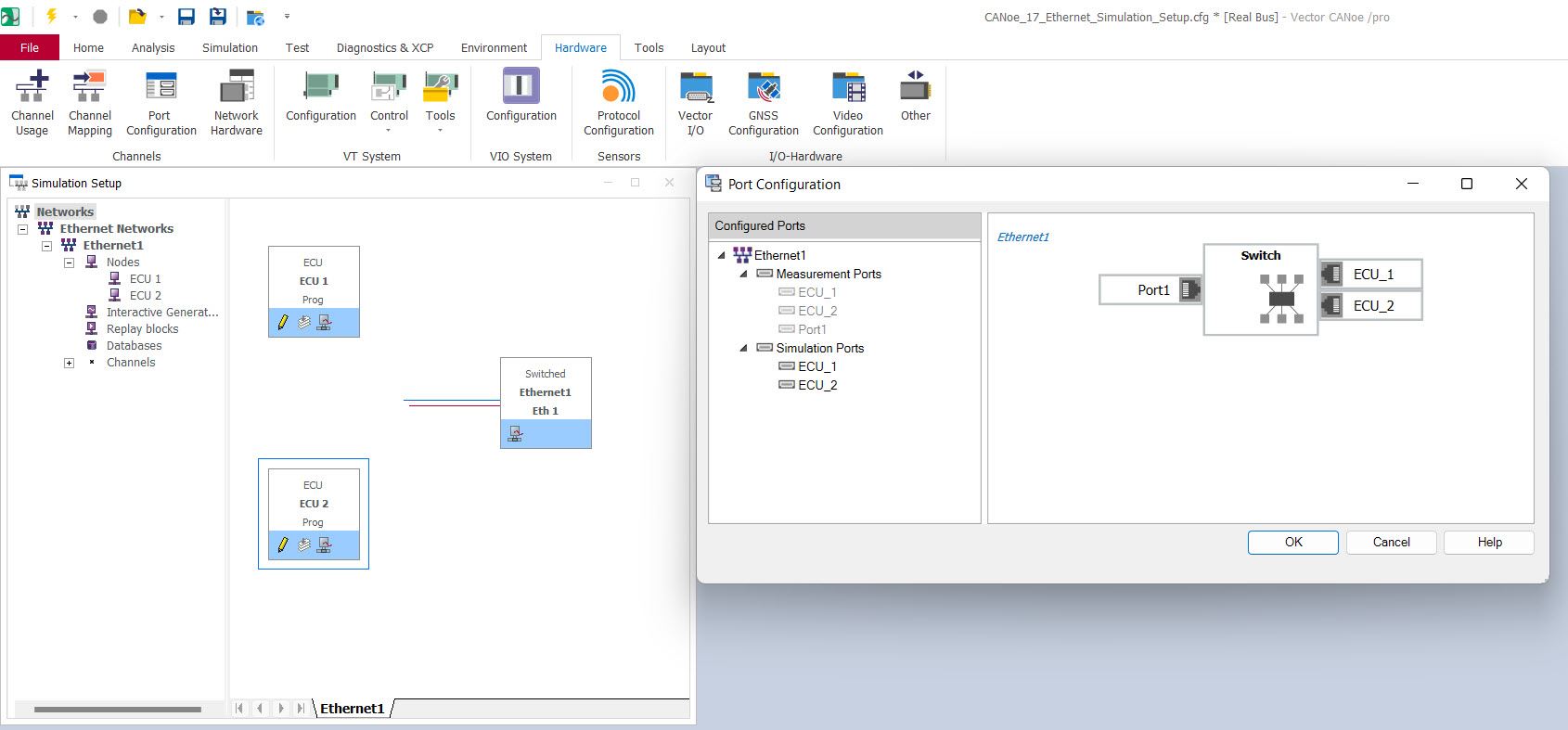Click OK in Port Configuration dialog

pos(1292,543)
